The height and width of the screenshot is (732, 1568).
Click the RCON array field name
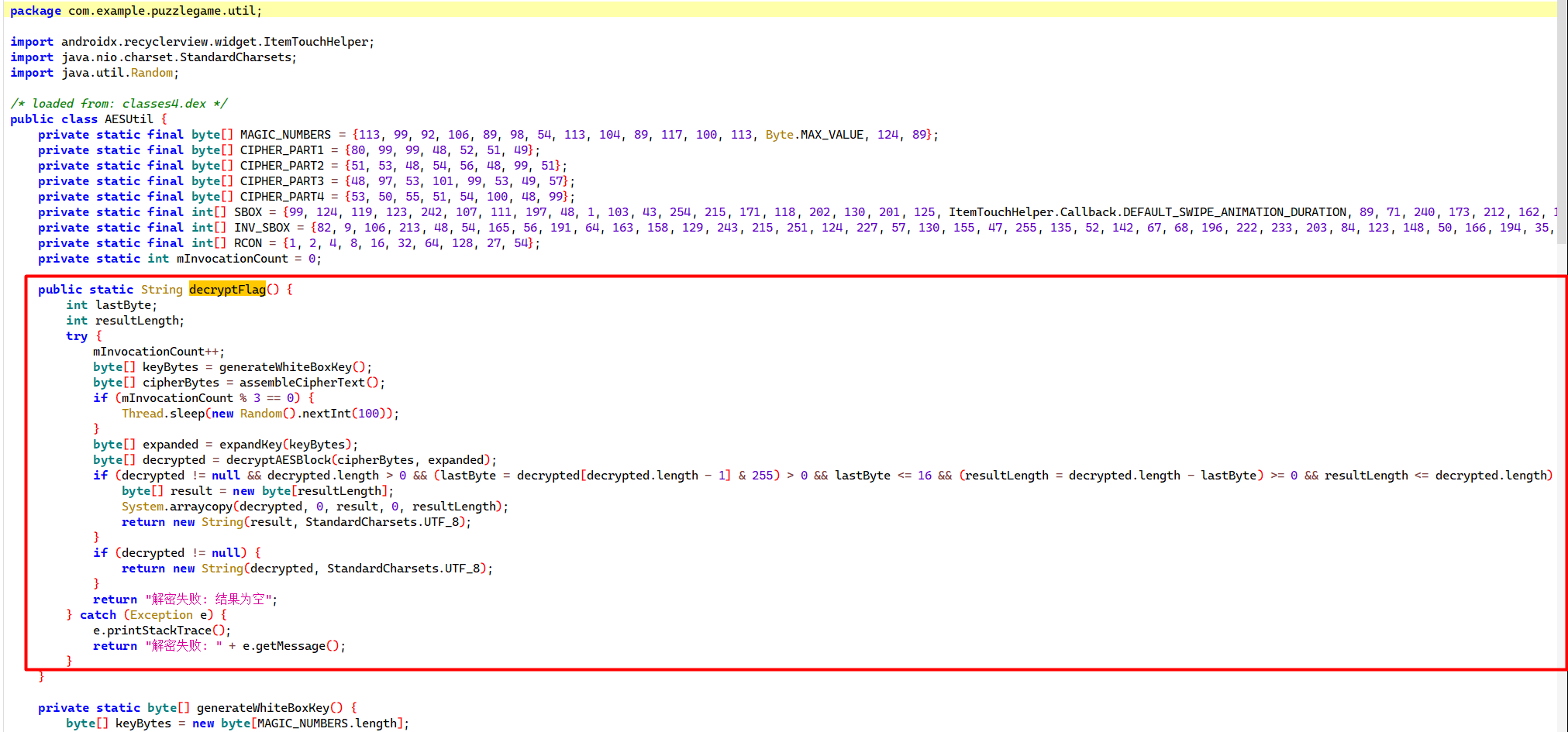248,242
